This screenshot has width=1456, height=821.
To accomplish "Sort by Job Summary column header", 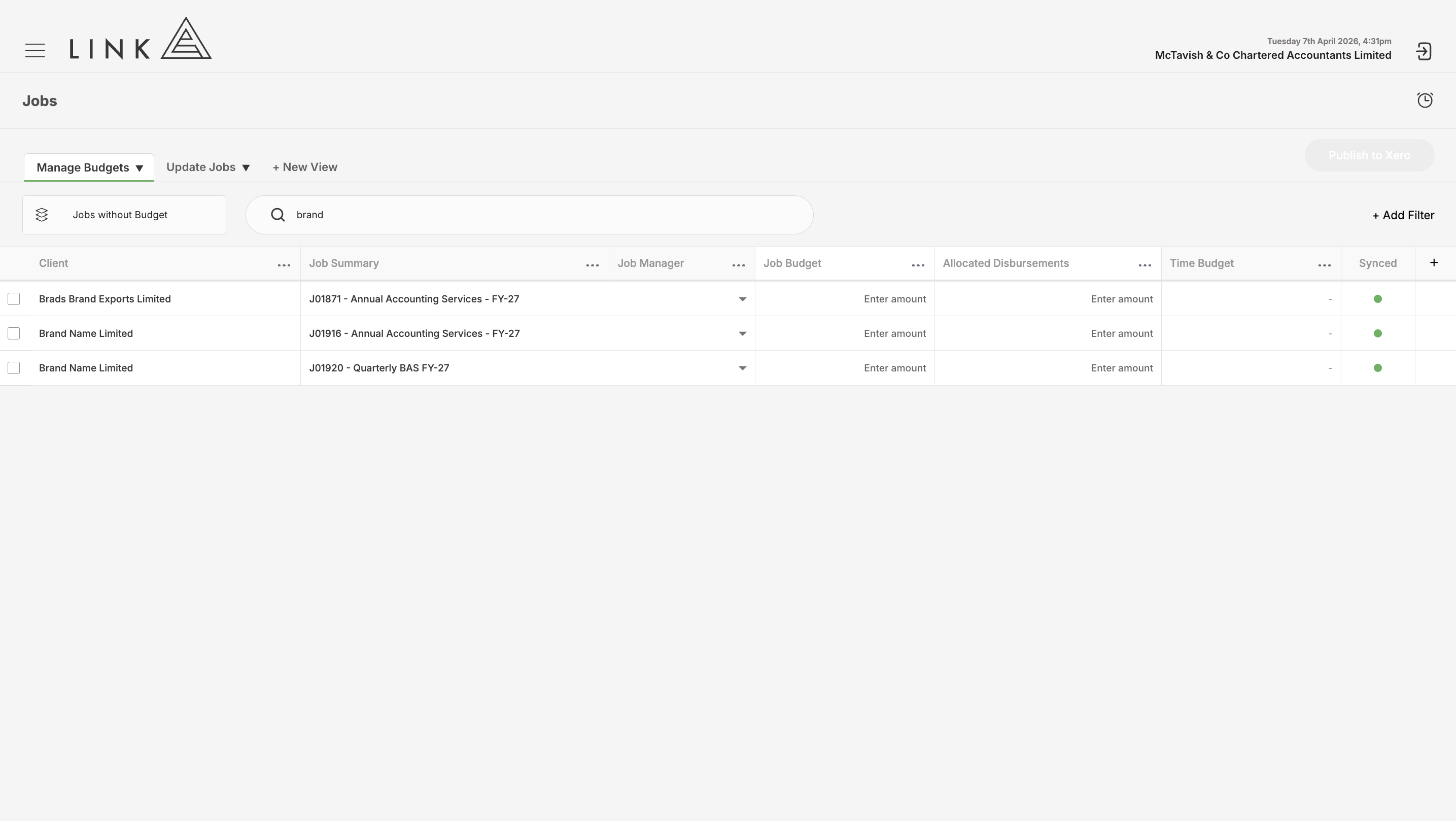I will (x=343, y=263).
